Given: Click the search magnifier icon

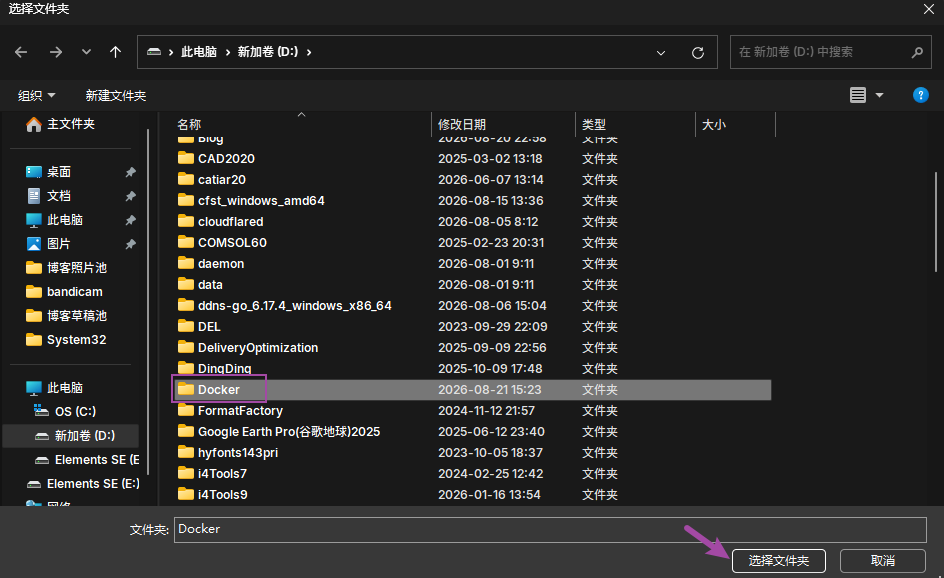Looking at the screenshot, I should point(917,52).
